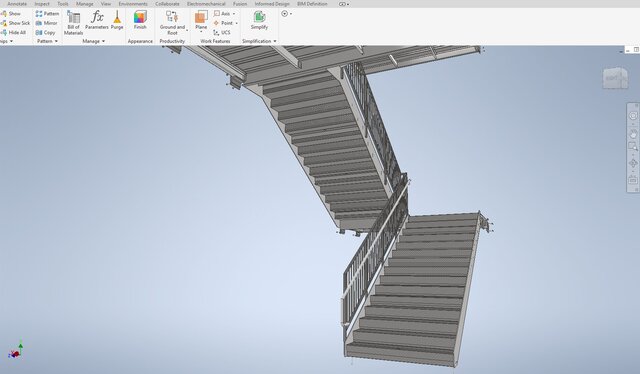Open the Point dropdown arrow
This screenshot has height=374, width=640.
236,23
